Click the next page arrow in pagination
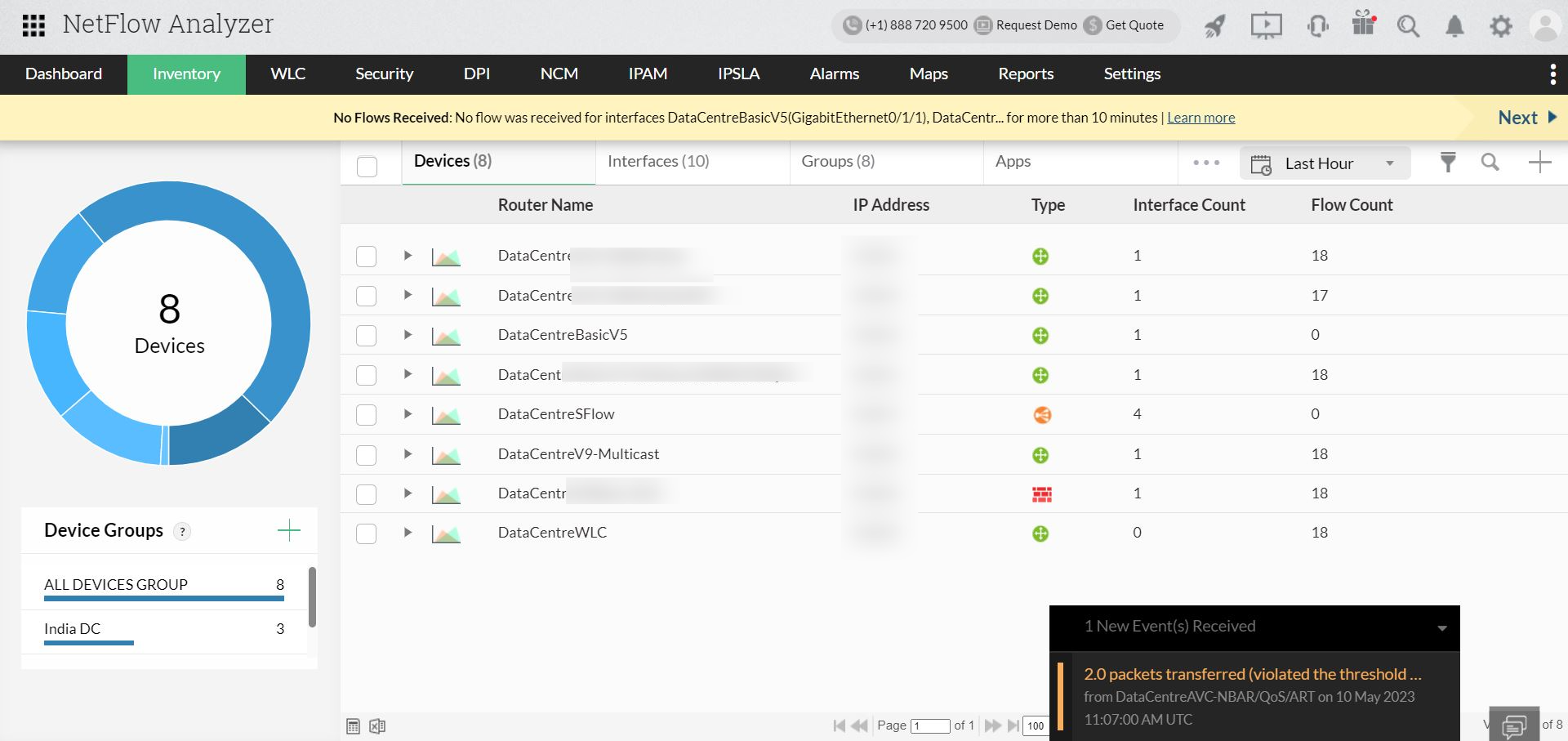Image resolution: width=1568 pixels, height=741 pixels. (992, 725)
